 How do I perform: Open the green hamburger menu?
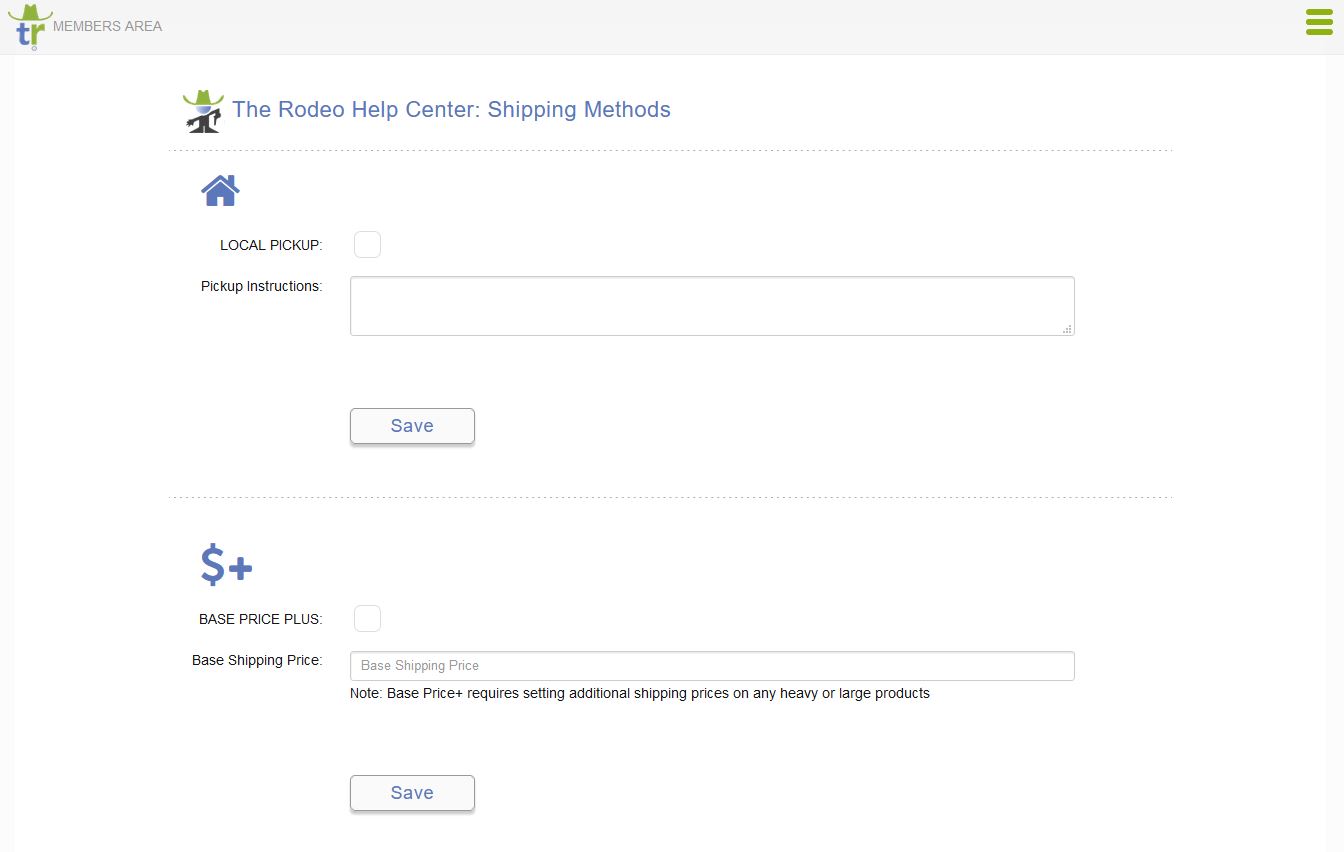coord(1319,22)
